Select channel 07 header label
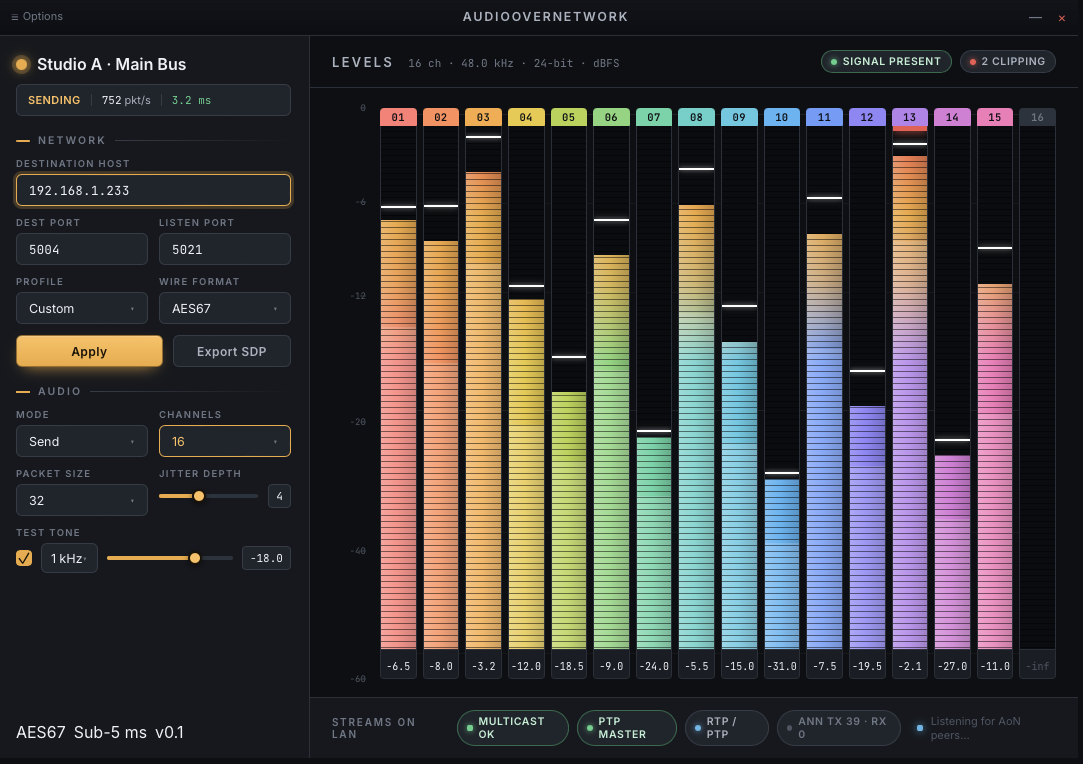Image resolution: width=1083 pixels, height=764 pixels. tap(653, 117)
